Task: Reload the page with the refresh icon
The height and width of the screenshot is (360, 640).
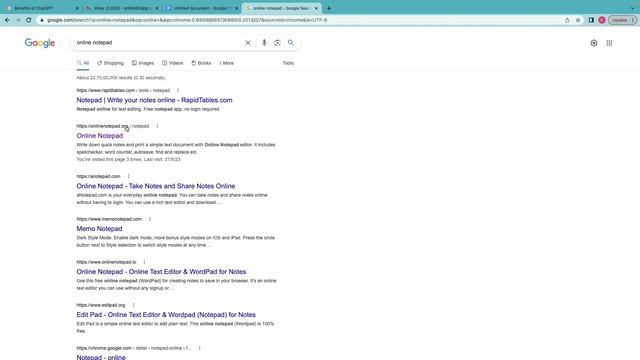Action: 29,20
